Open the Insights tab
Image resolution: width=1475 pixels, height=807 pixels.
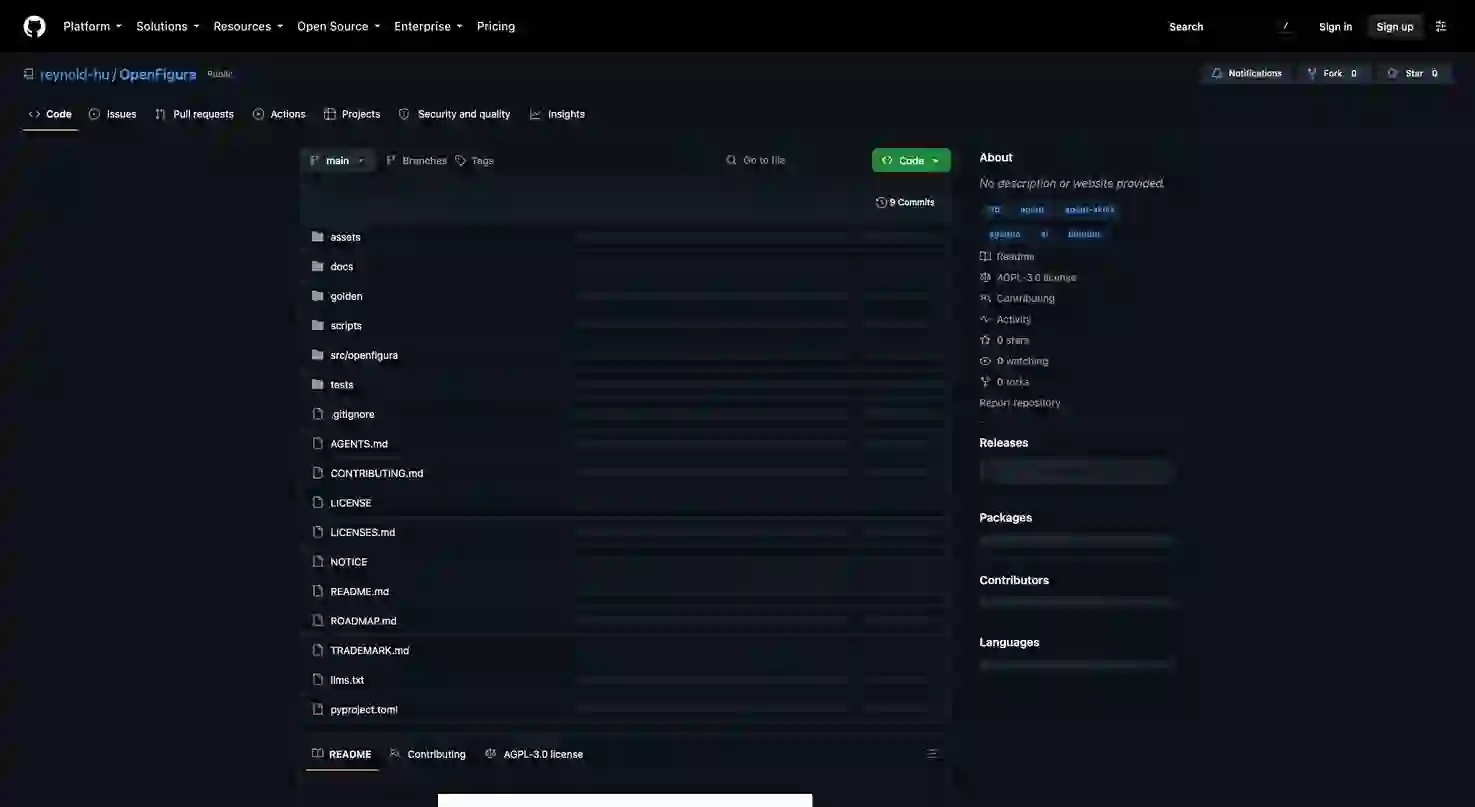coord(557,114)
